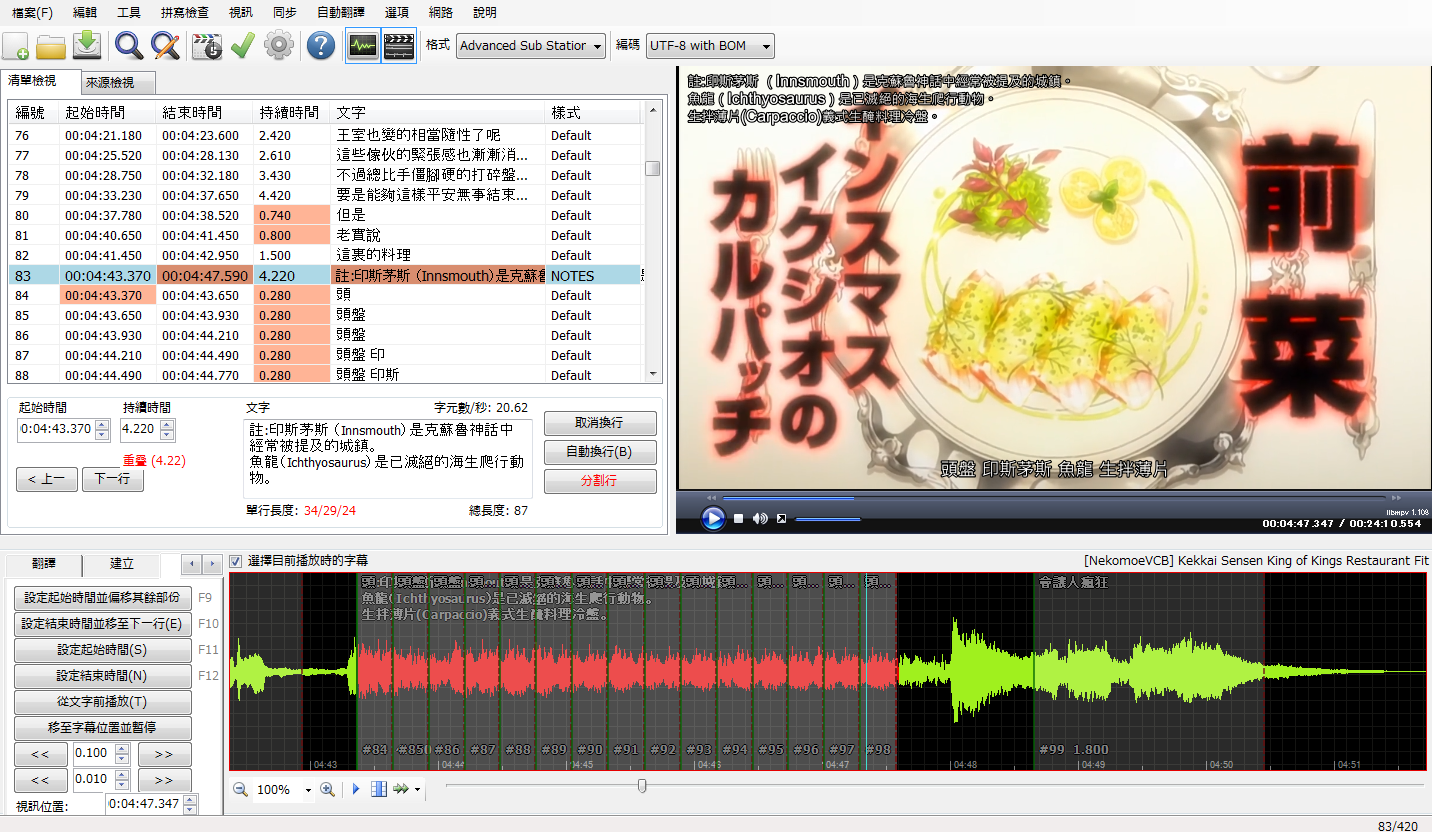Click the green double-arrow play-rate icon
Image resolution: width=1432 pixels, height=832 pixels.
point(401,790)
